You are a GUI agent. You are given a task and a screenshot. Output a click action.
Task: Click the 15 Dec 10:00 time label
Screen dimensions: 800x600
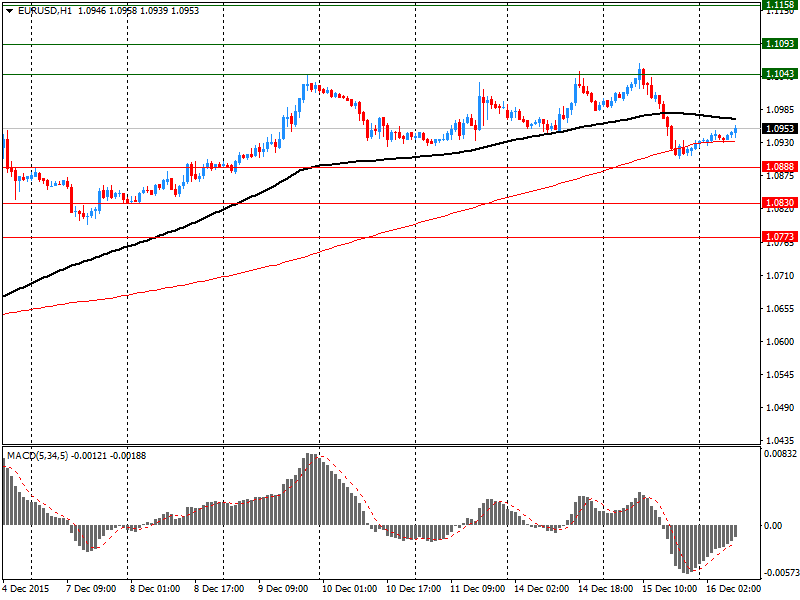point(669,589)
